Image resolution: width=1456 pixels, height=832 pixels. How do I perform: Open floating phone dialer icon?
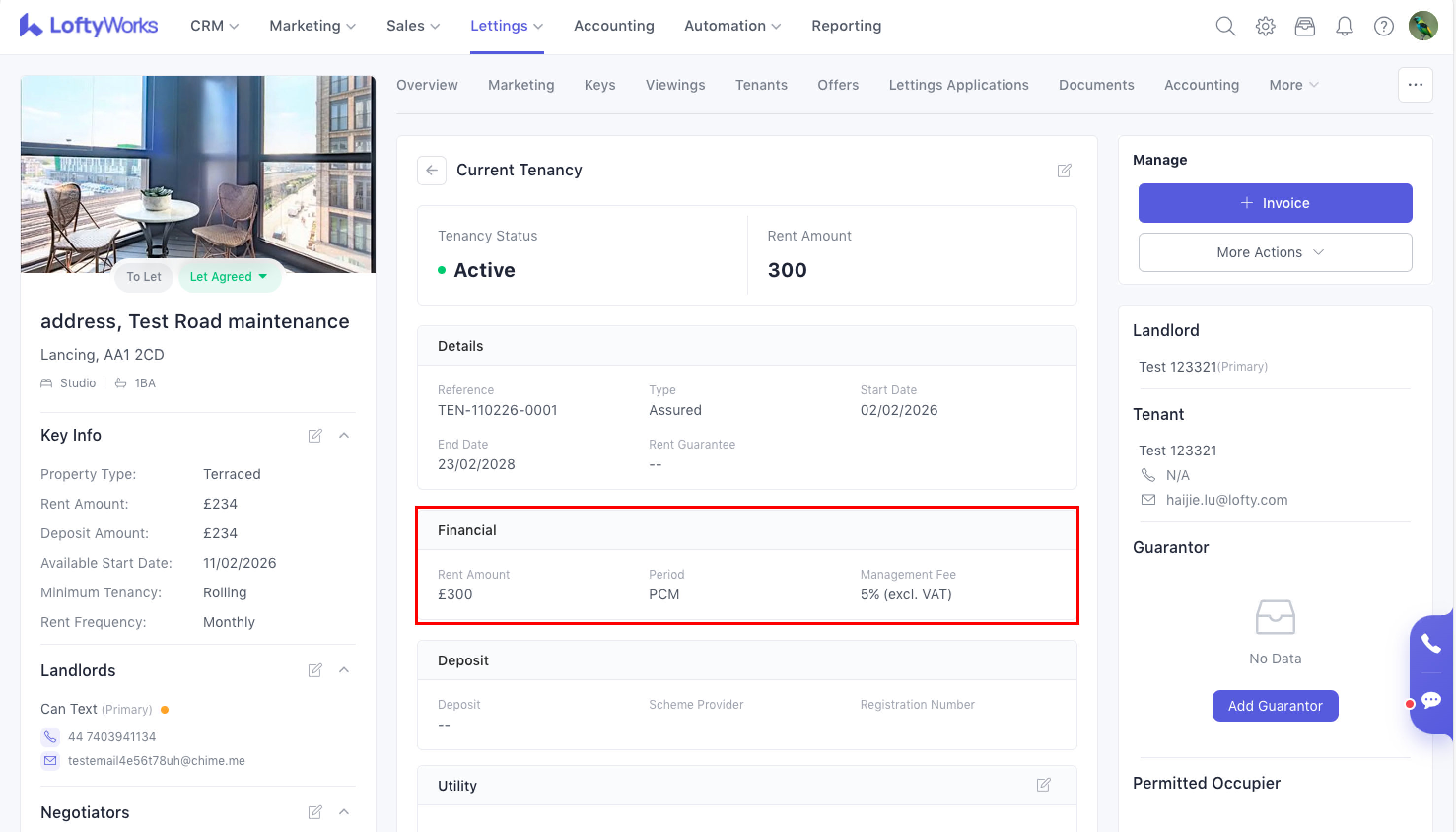click(1431, 643)
